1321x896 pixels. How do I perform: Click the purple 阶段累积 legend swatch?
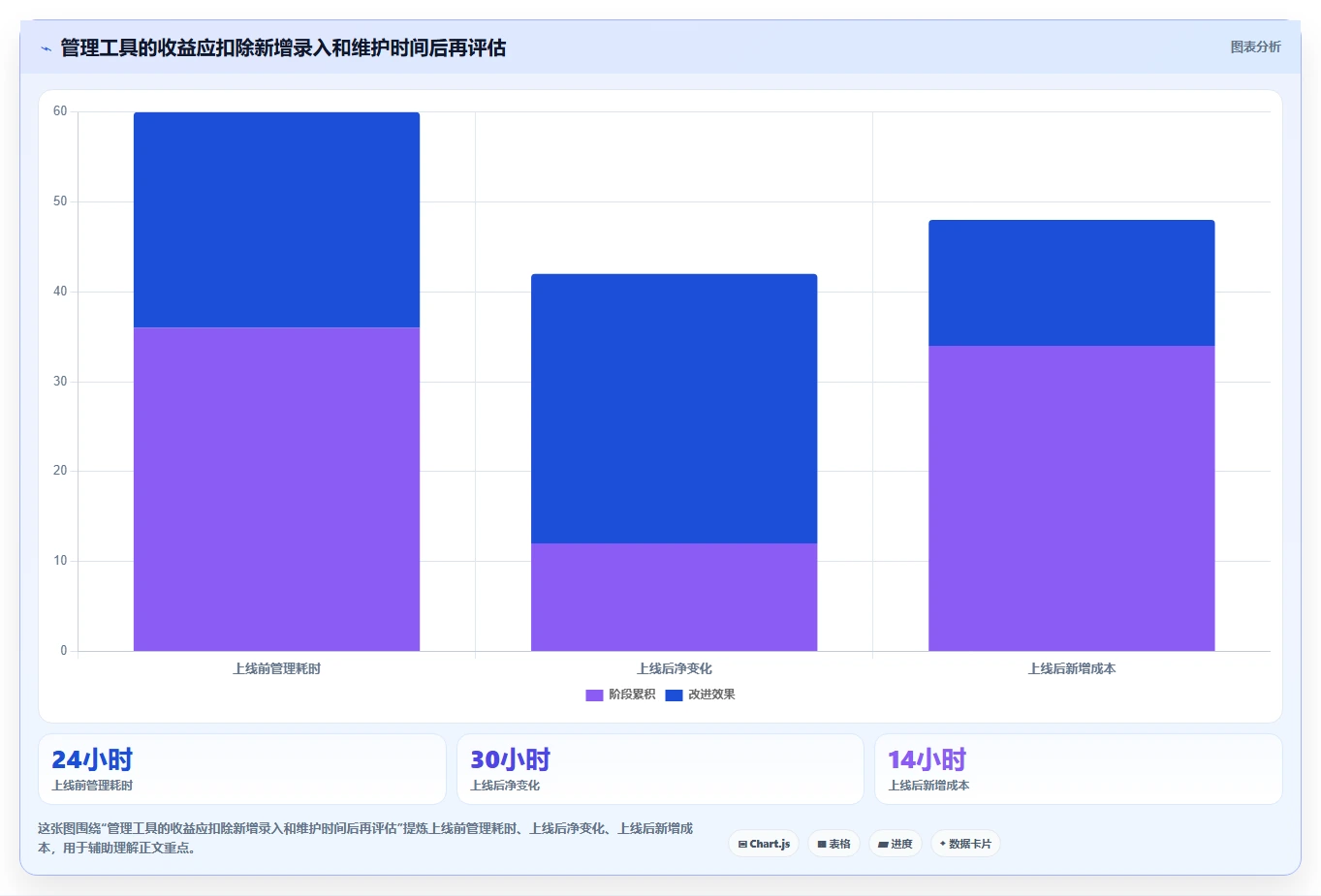(x=594, y=695)
